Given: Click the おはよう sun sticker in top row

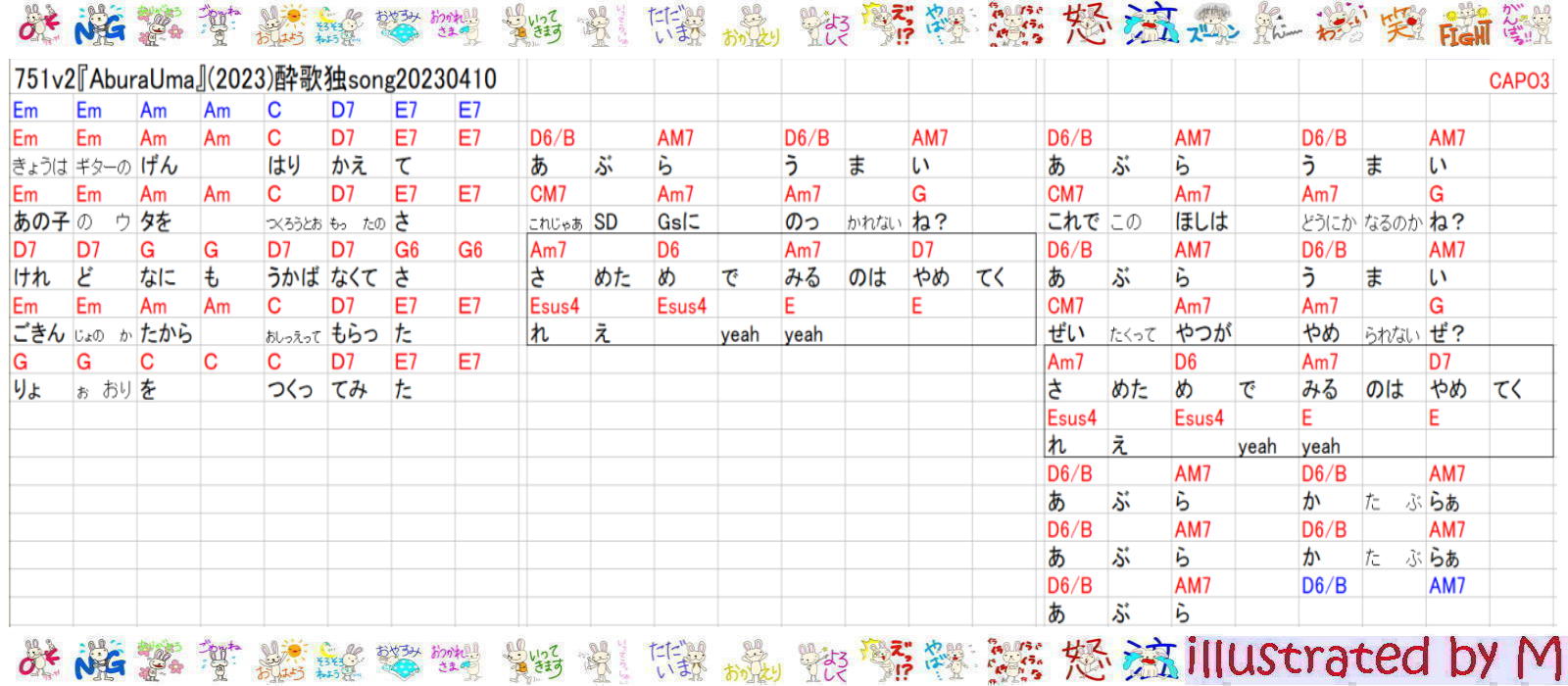Looking at the screenshot, I should [x=281, y=25].
